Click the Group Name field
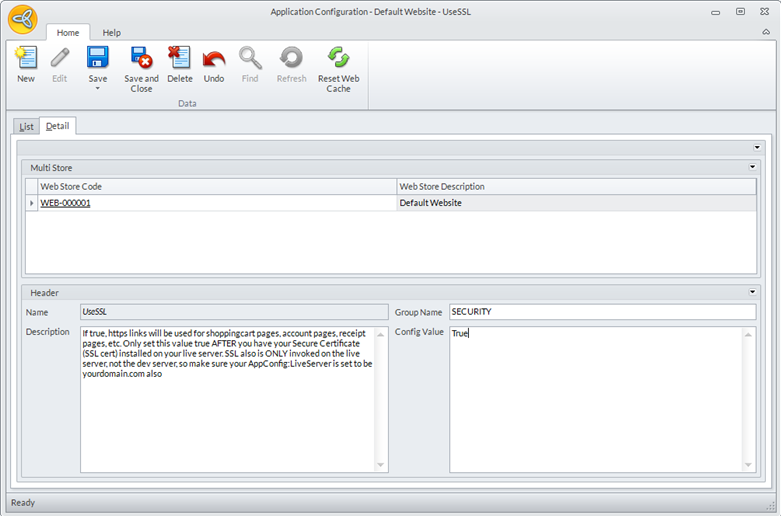Viewport: 781px width, 516px height. coord(601,312)
